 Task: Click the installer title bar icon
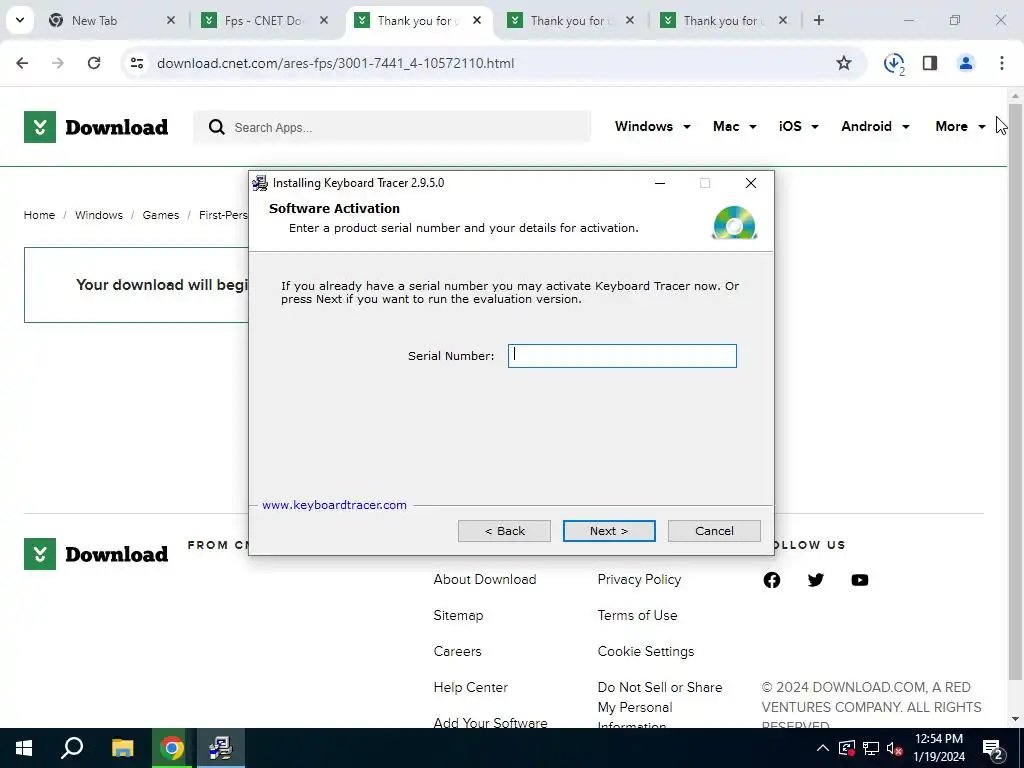click(260, 183)
